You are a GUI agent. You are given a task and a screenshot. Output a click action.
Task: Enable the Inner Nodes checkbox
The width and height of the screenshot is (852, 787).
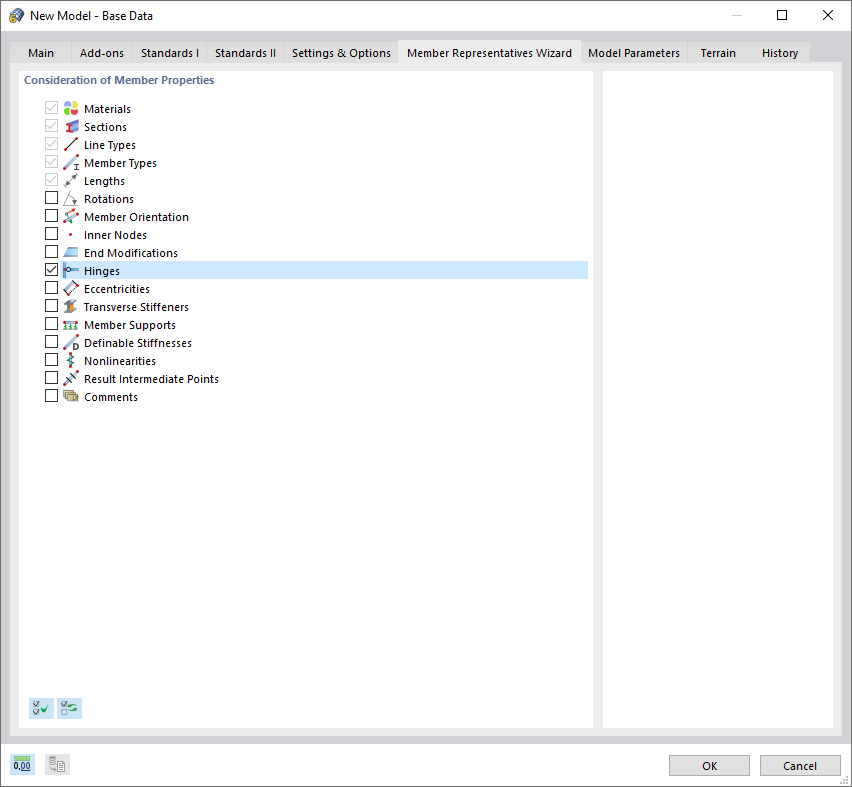pyautogui.click(x=52, y=234)
